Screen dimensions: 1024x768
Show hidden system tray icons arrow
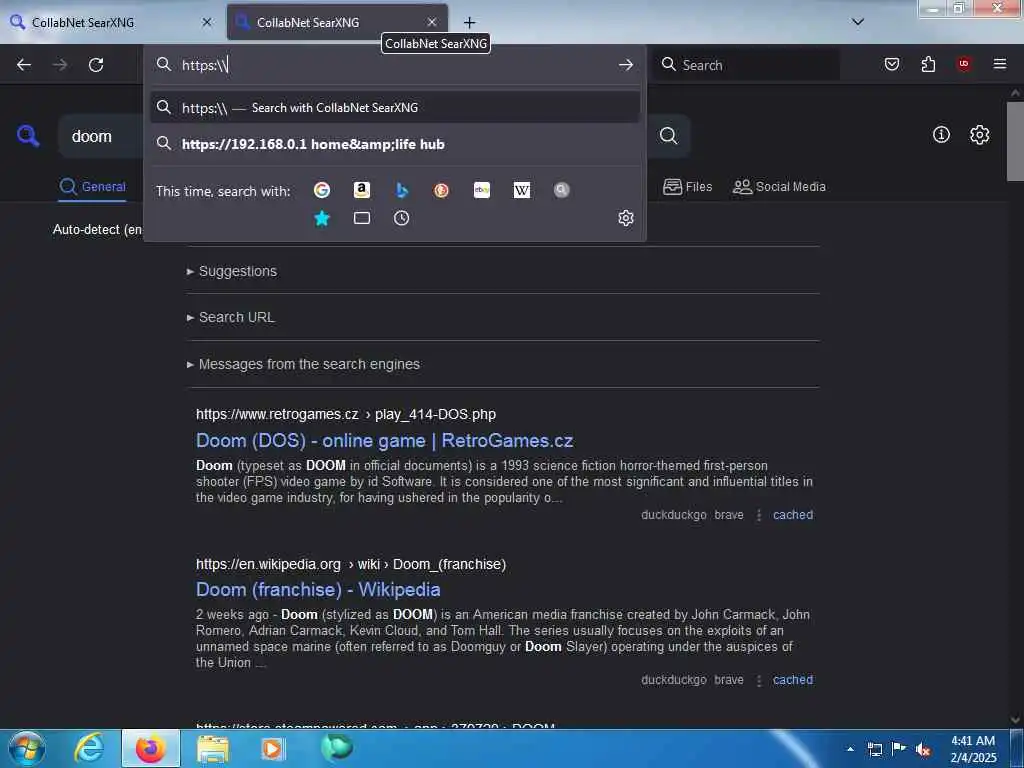coord(850,749)
